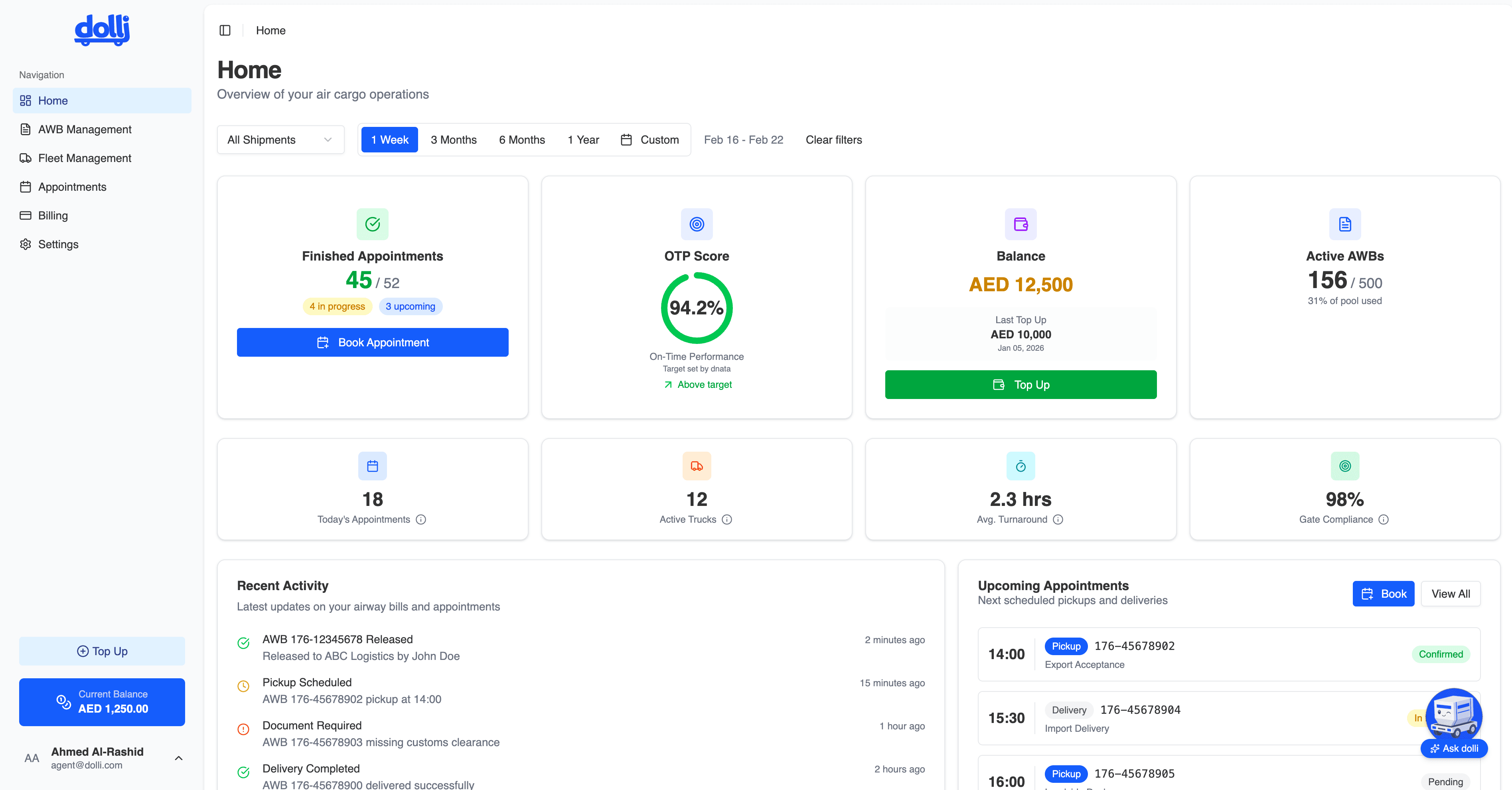Click View All under Upcoming Appointments
The width and height of the screenshot is (1512, 790).
1451,593
